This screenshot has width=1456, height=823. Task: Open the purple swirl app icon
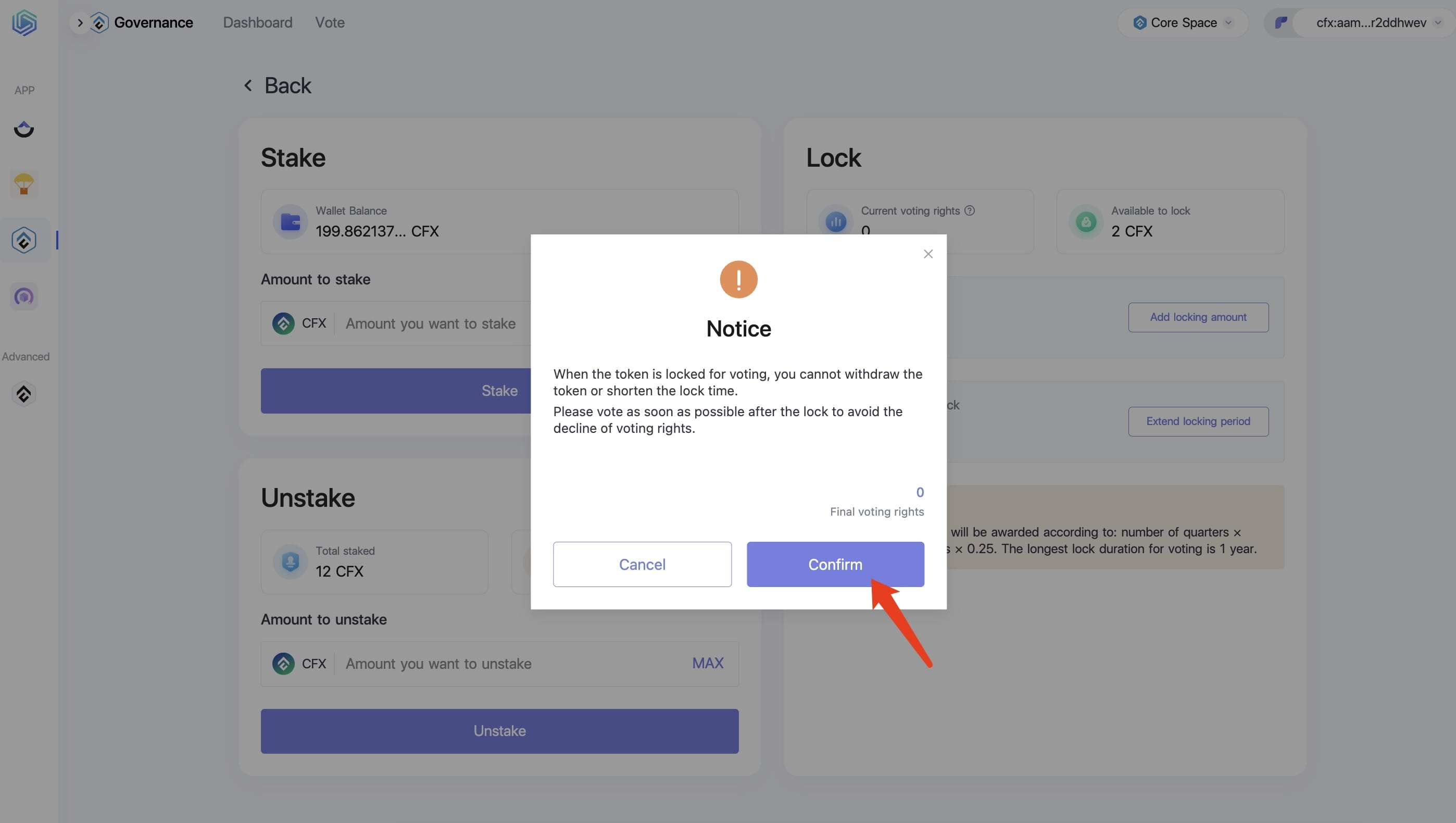tap(24, 296)
